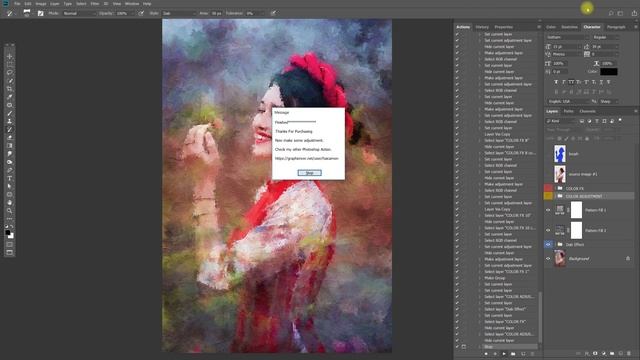Screen dimensions: 640x360
Task: Click the lock icon on Background layer
Action: [x=628, y=258]
